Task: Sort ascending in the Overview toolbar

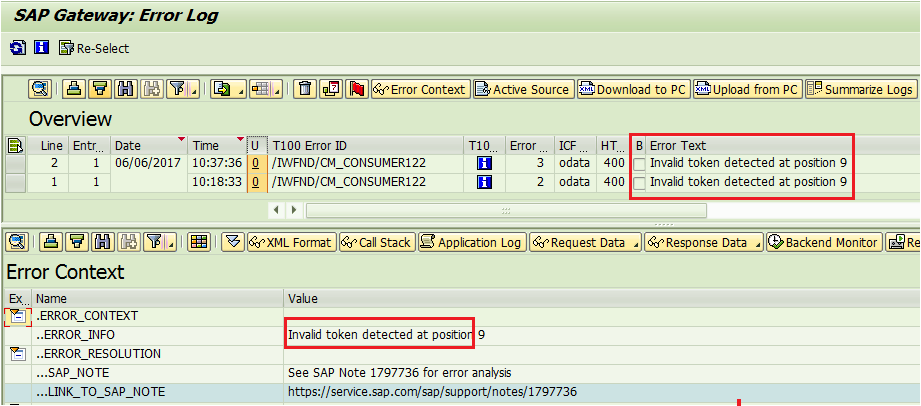Action: pos(74,89)
